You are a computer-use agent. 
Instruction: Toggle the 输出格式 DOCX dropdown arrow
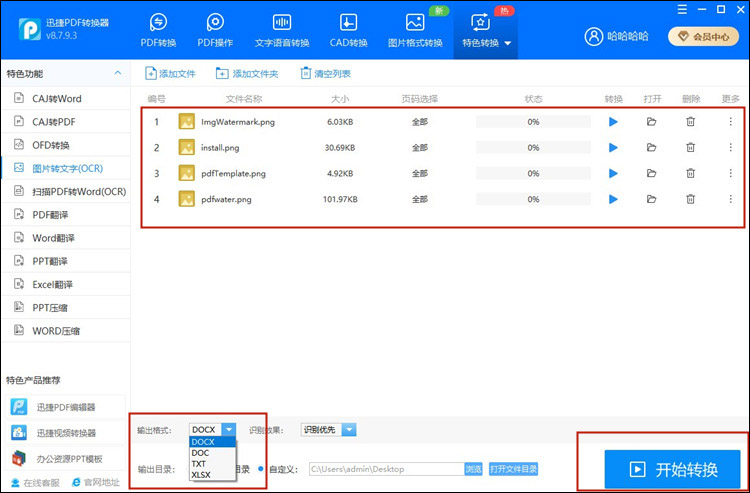coord(229,429)
